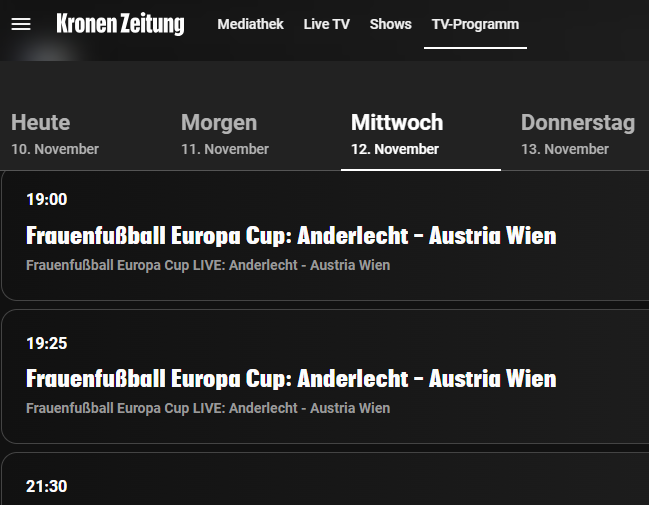Click the subtitle text of the 19:00 program
Screen dimensions: 649x505
pos(208,265)
